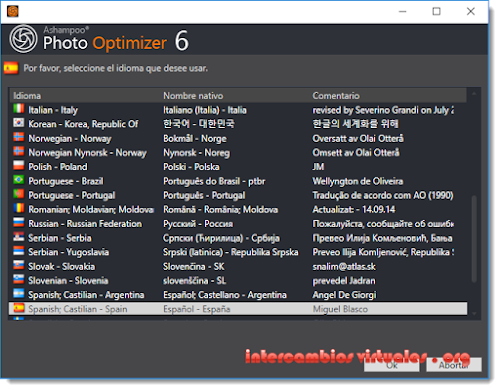Choose Norwegian - Norway row
Image resolution: width=500 pixels, height=390 pixels.
tap(238, 138)
